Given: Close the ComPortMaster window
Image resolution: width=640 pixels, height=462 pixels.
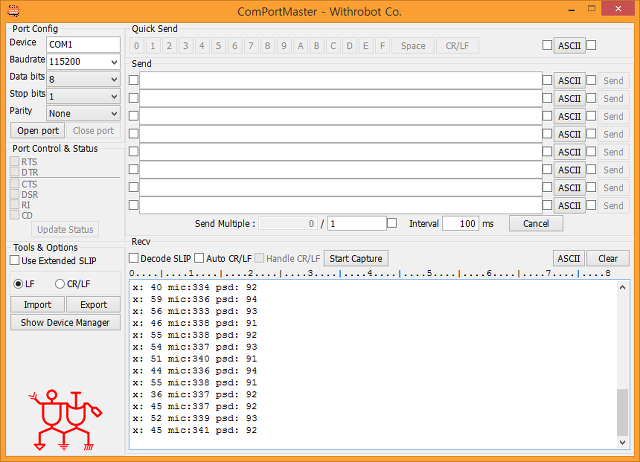Looking at the screenshot, I should 618,9.
